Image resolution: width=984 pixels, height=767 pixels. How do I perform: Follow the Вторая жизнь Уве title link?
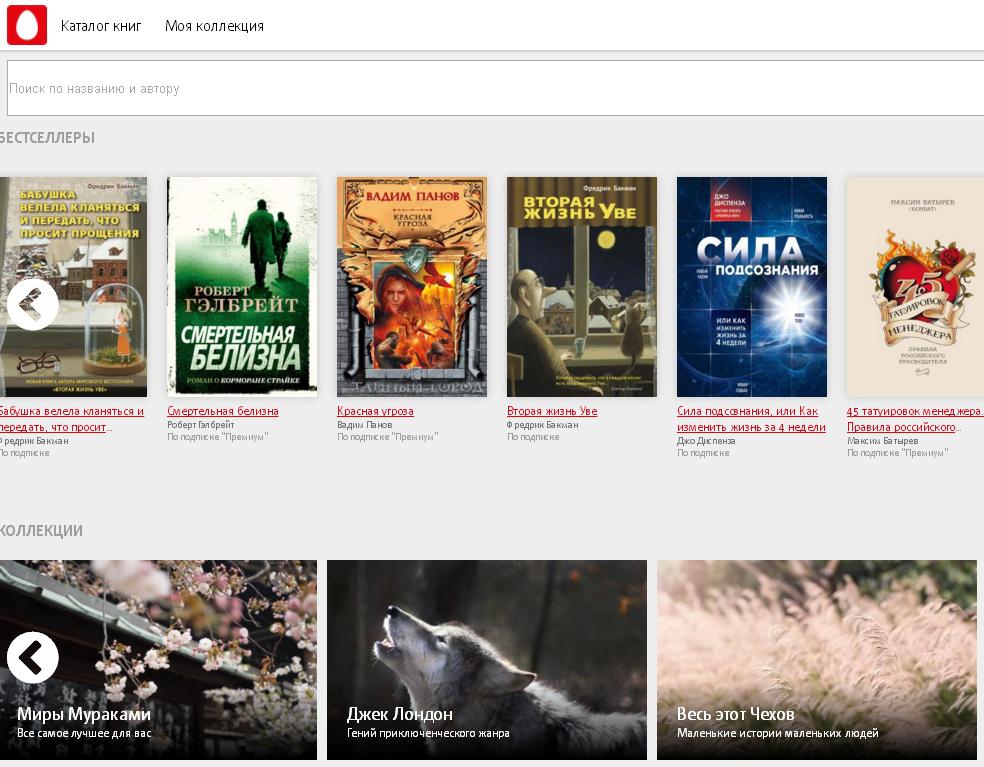[x=552, y=411]
